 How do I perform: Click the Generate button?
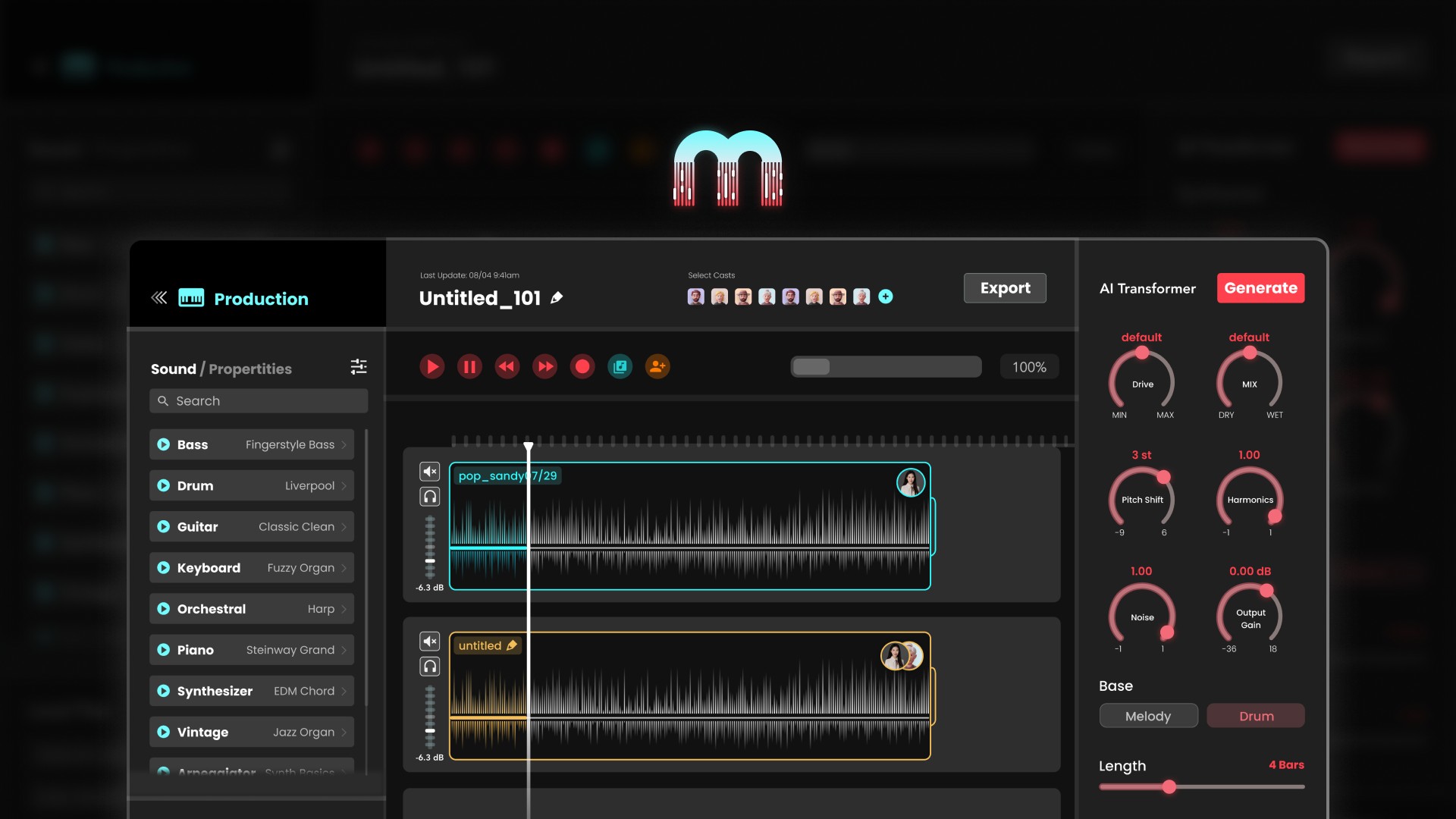coord(1260,288)
